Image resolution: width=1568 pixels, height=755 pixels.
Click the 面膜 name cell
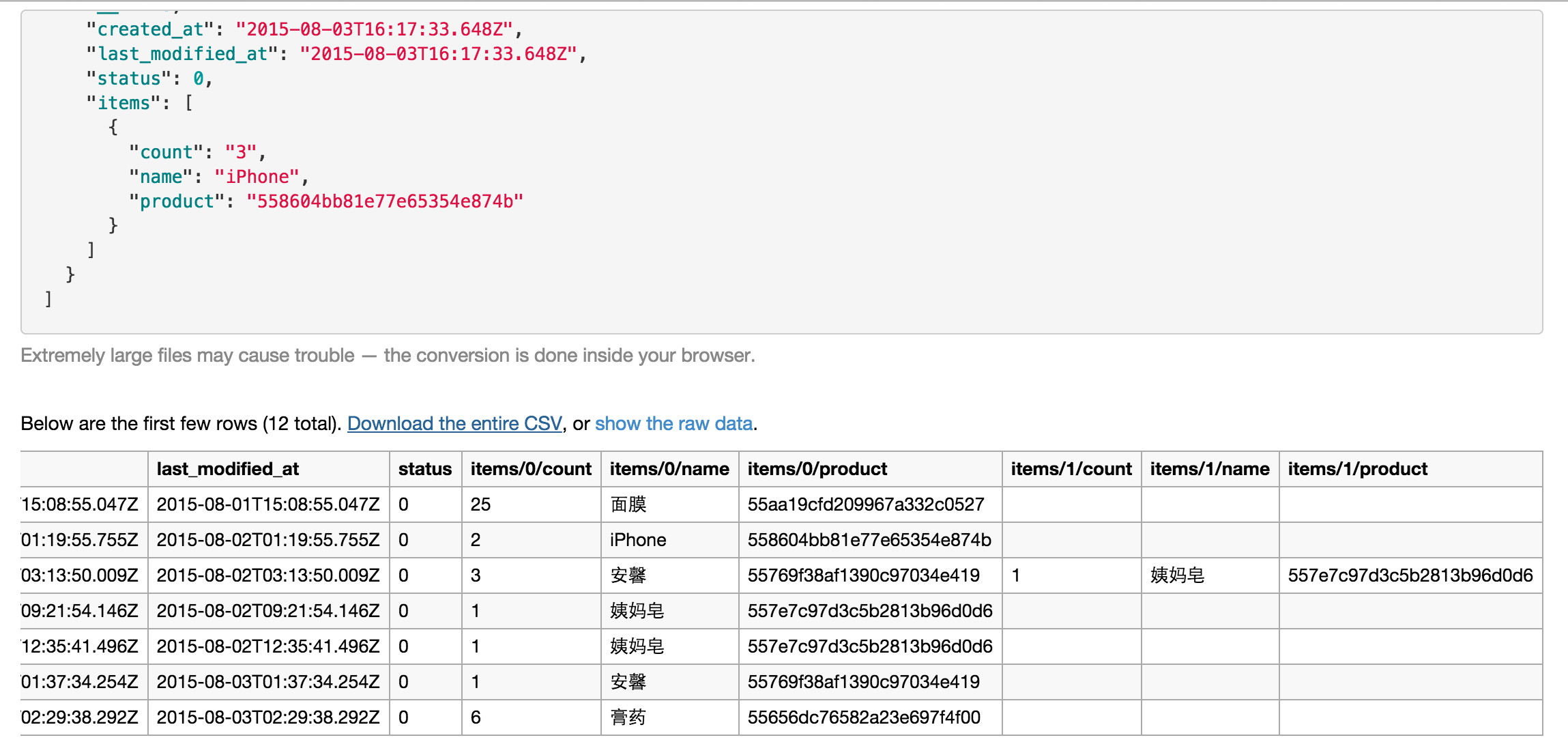point(628,504)
